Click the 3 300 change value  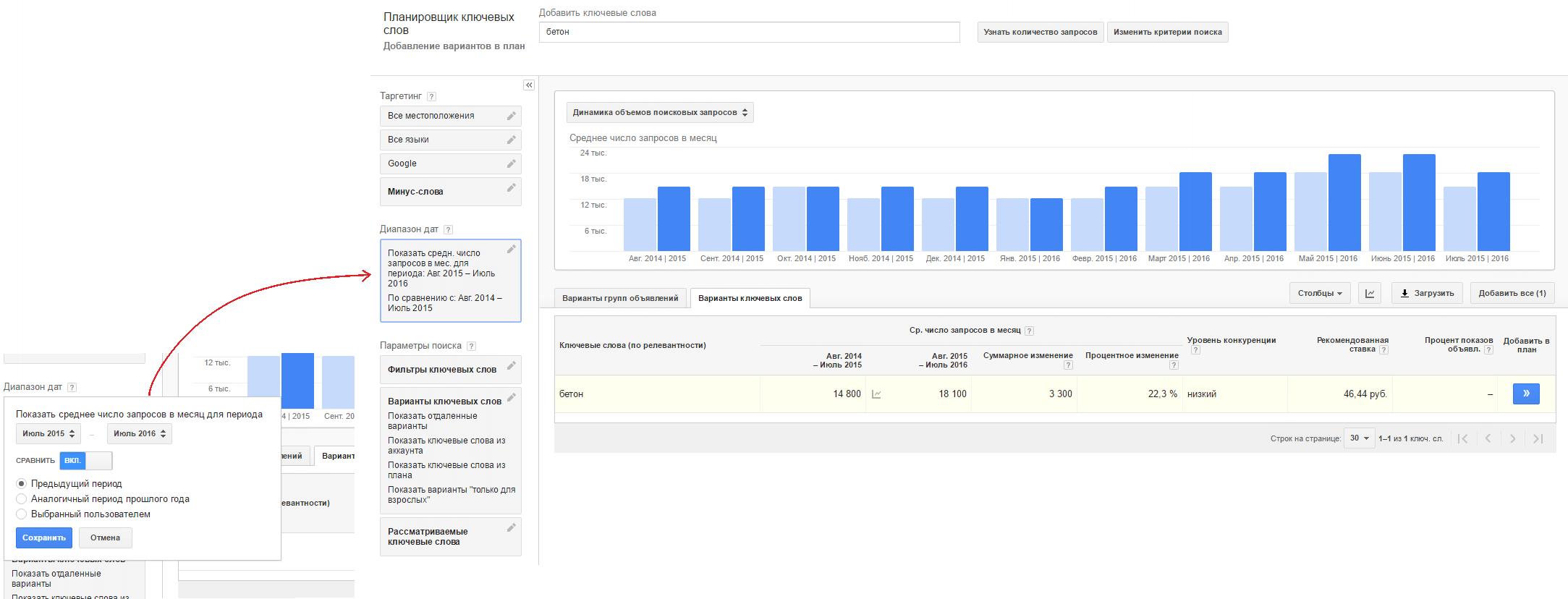(x=1060, y=394)
